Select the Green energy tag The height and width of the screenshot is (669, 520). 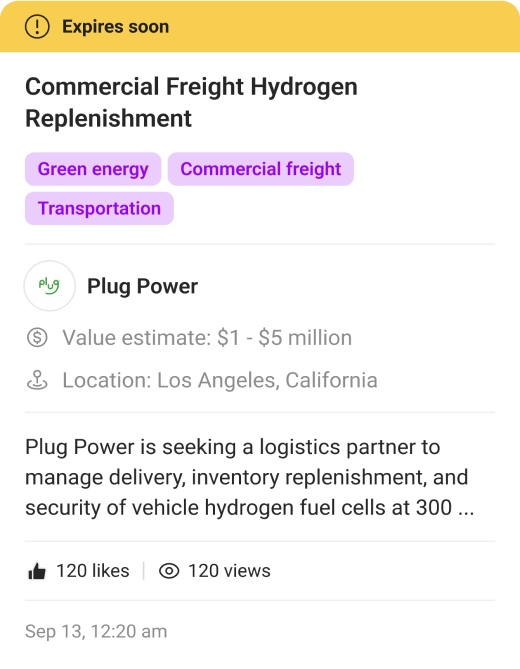click(93, 169)
